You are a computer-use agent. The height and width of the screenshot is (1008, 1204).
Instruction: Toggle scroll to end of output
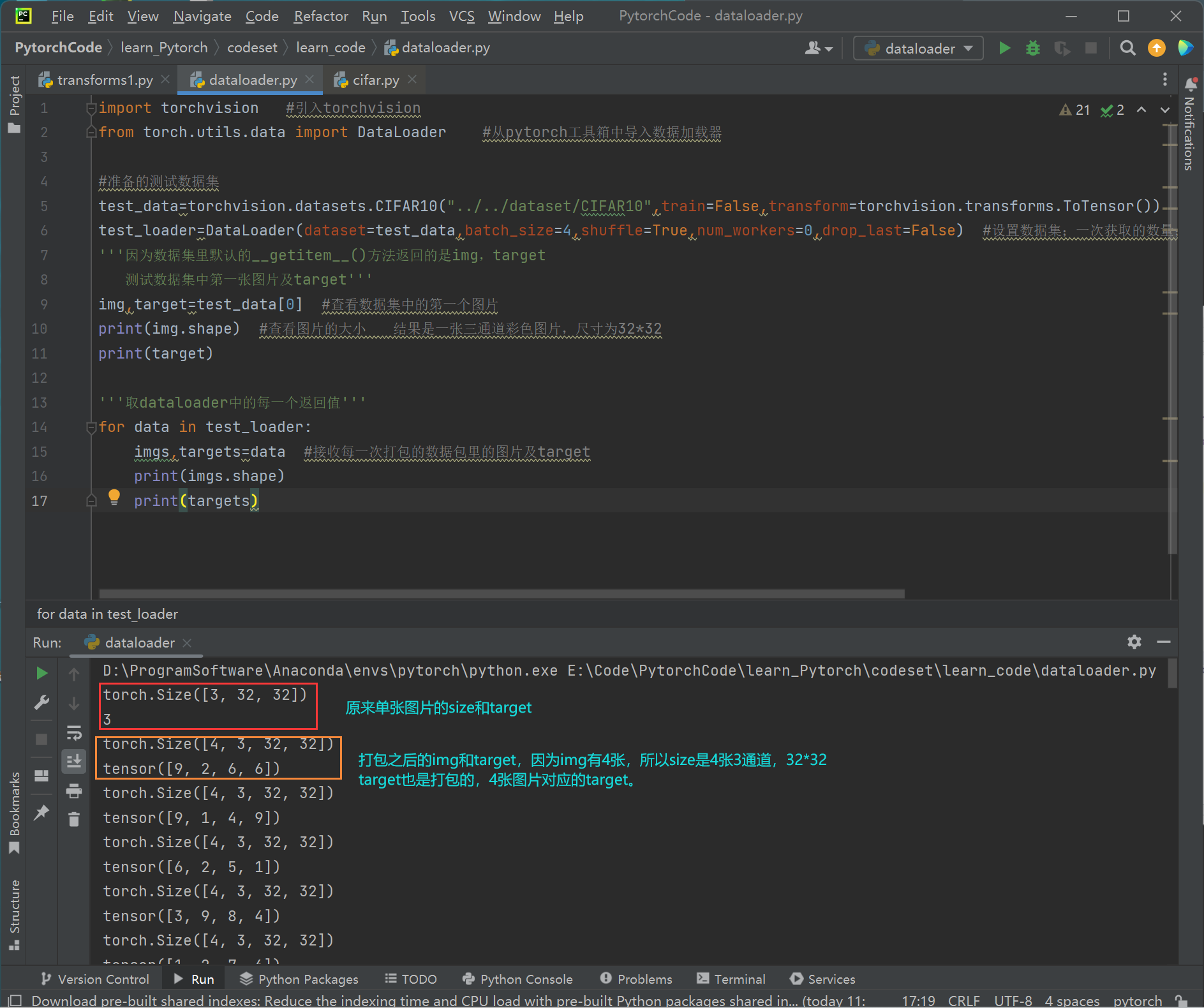click(74, 761)
